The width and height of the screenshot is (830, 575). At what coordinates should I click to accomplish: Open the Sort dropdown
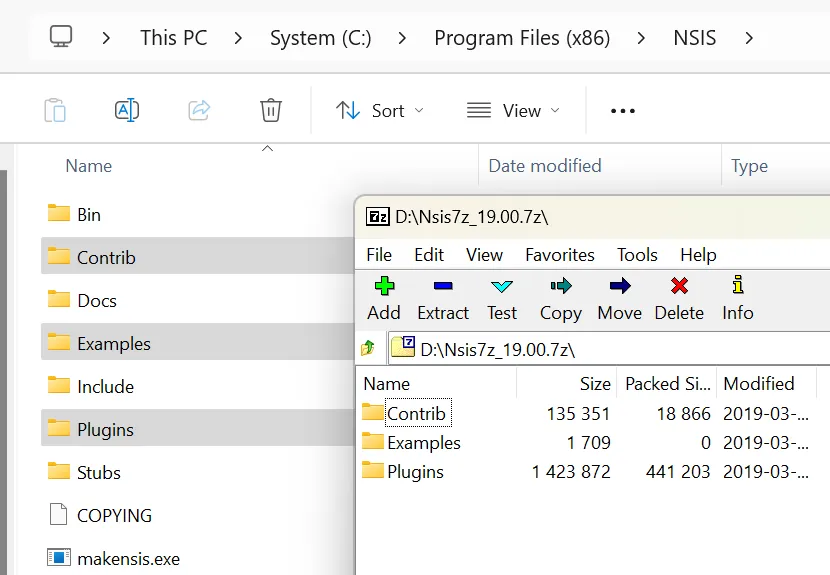[x=380, y=110]
